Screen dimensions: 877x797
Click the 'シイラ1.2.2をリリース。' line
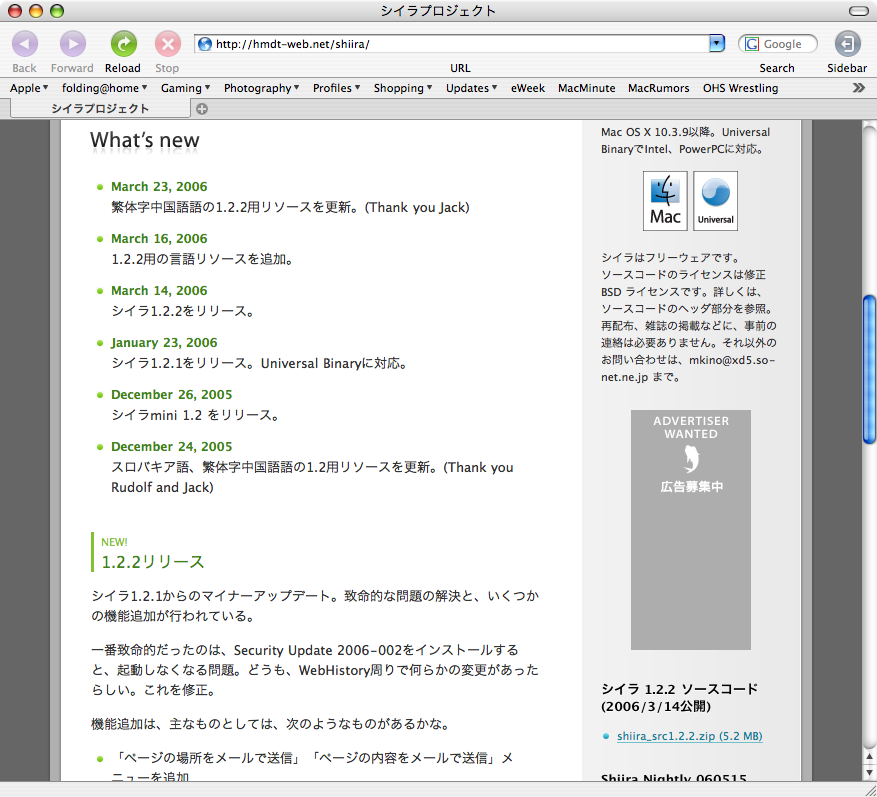tap(183, 311)
